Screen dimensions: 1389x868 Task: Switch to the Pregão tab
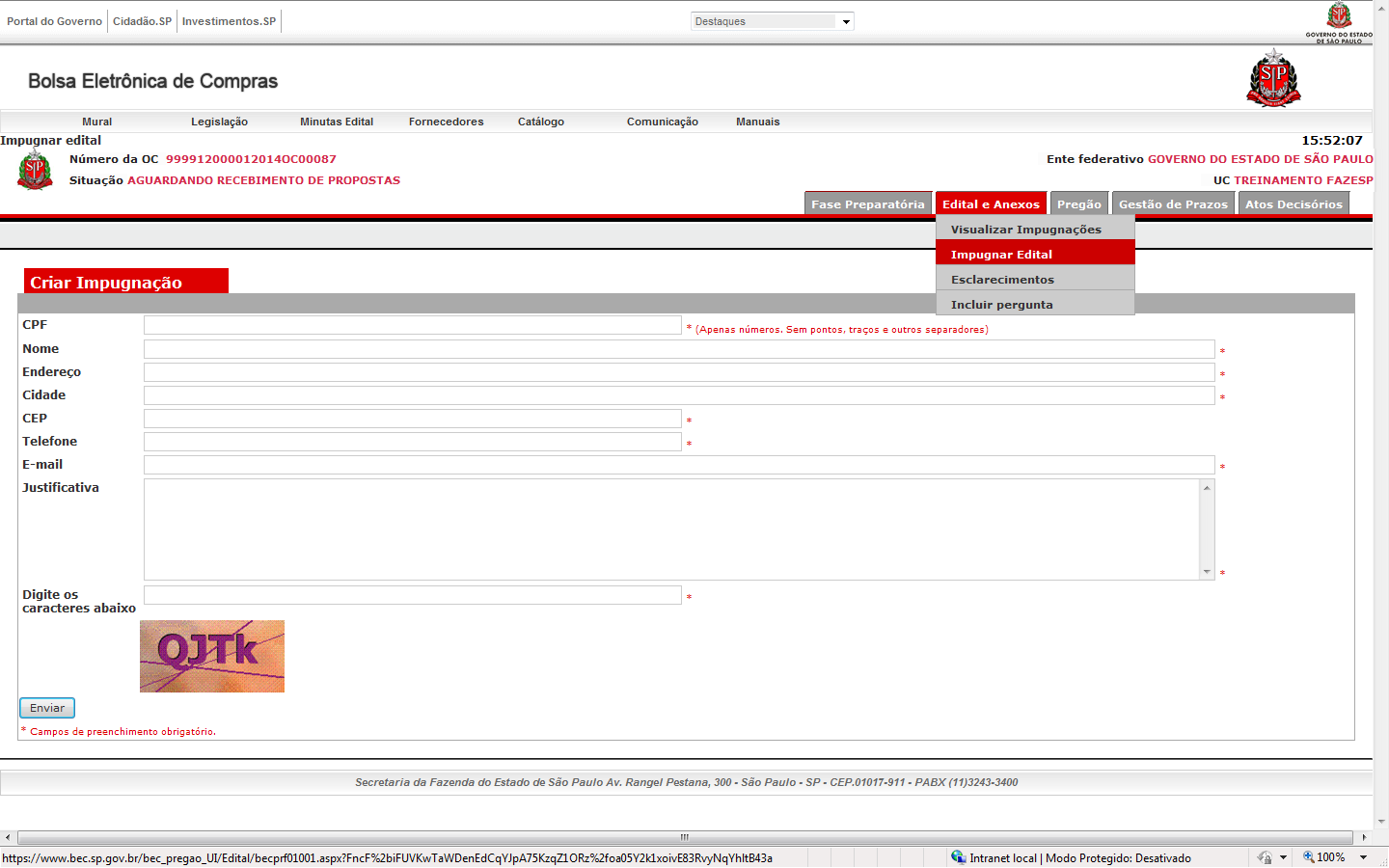(1079, 203)
